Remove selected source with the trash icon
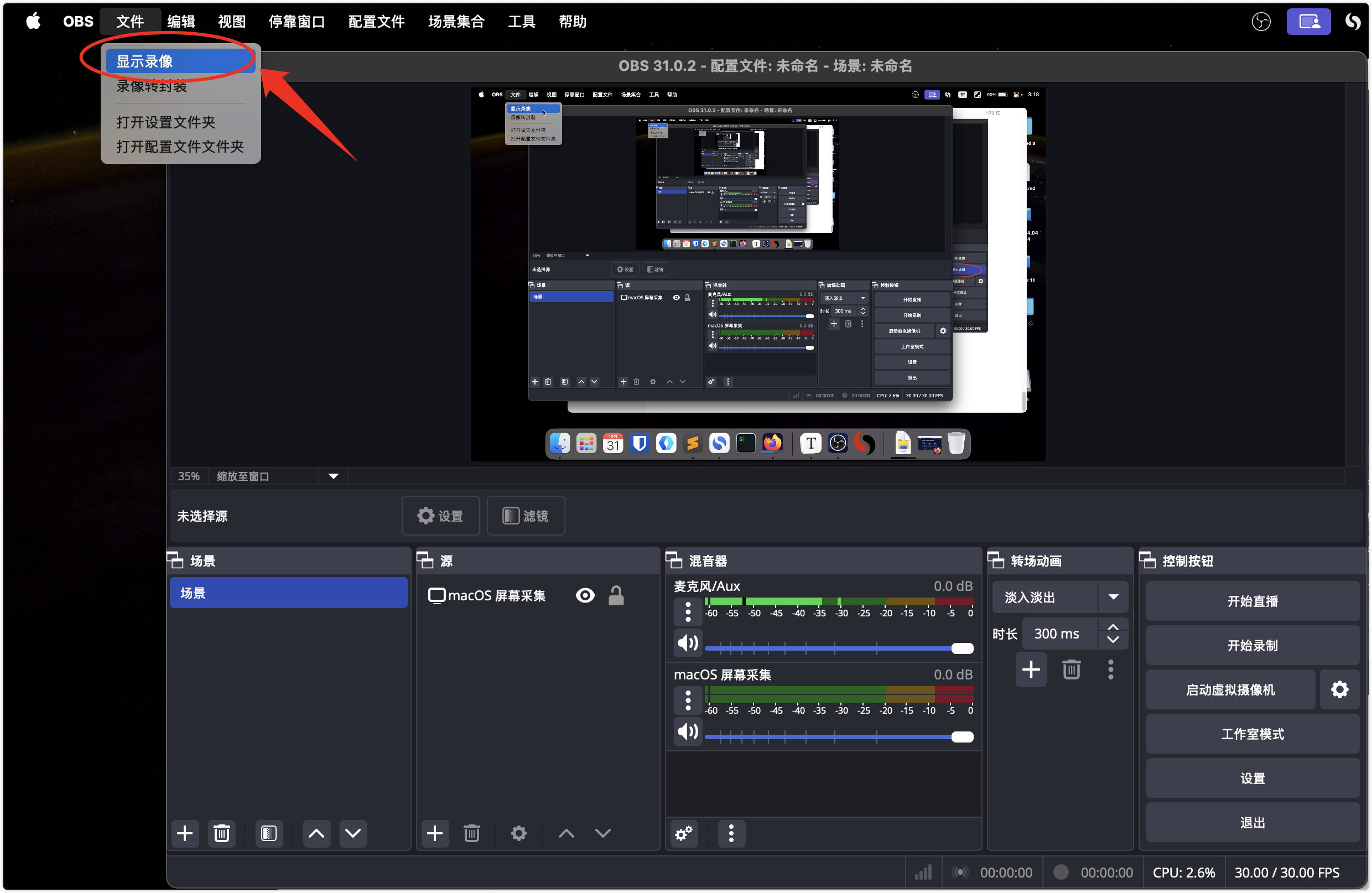The image size is (1372, 893). point(471,833)
